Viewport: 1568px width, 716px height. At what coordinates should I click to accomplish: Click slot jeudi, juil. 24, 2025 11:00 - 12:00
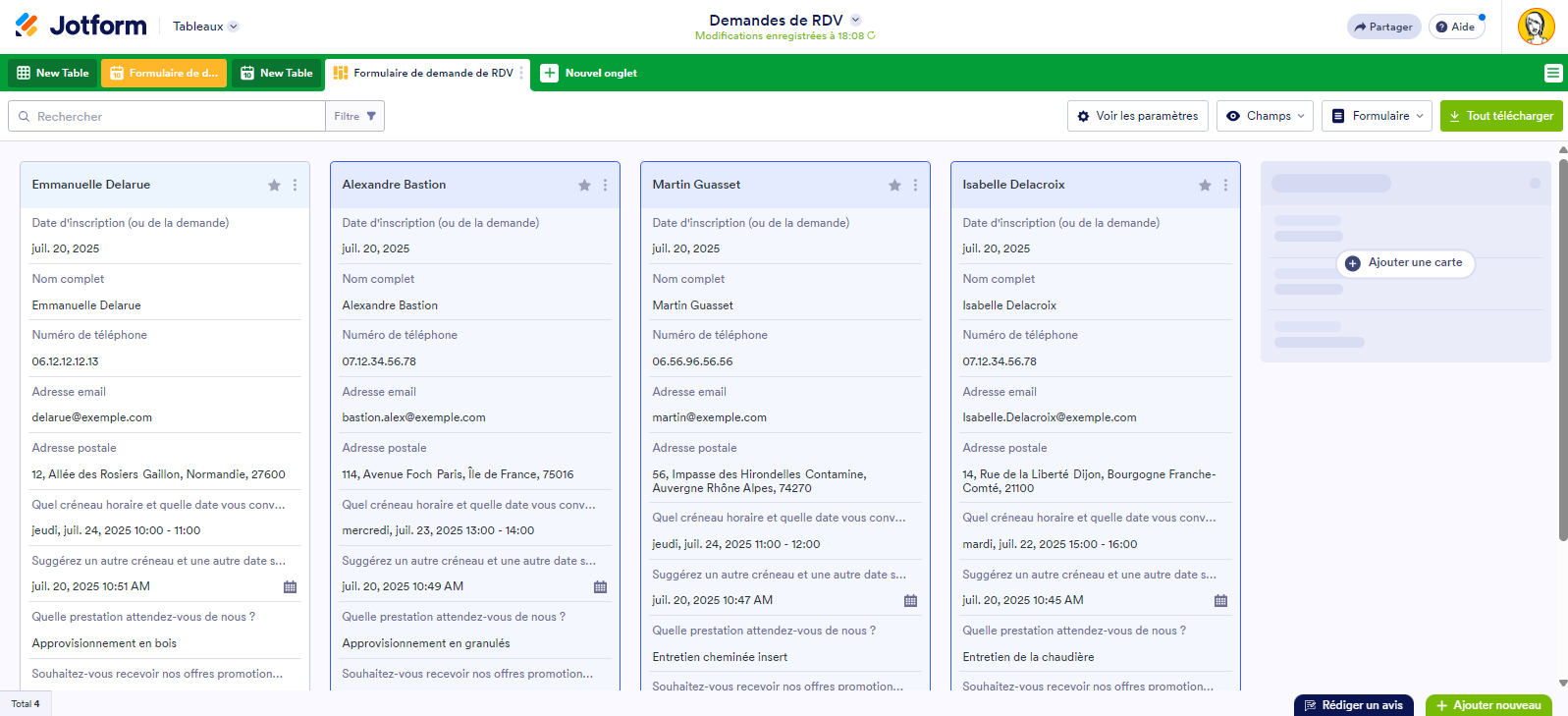coord(735,544)
